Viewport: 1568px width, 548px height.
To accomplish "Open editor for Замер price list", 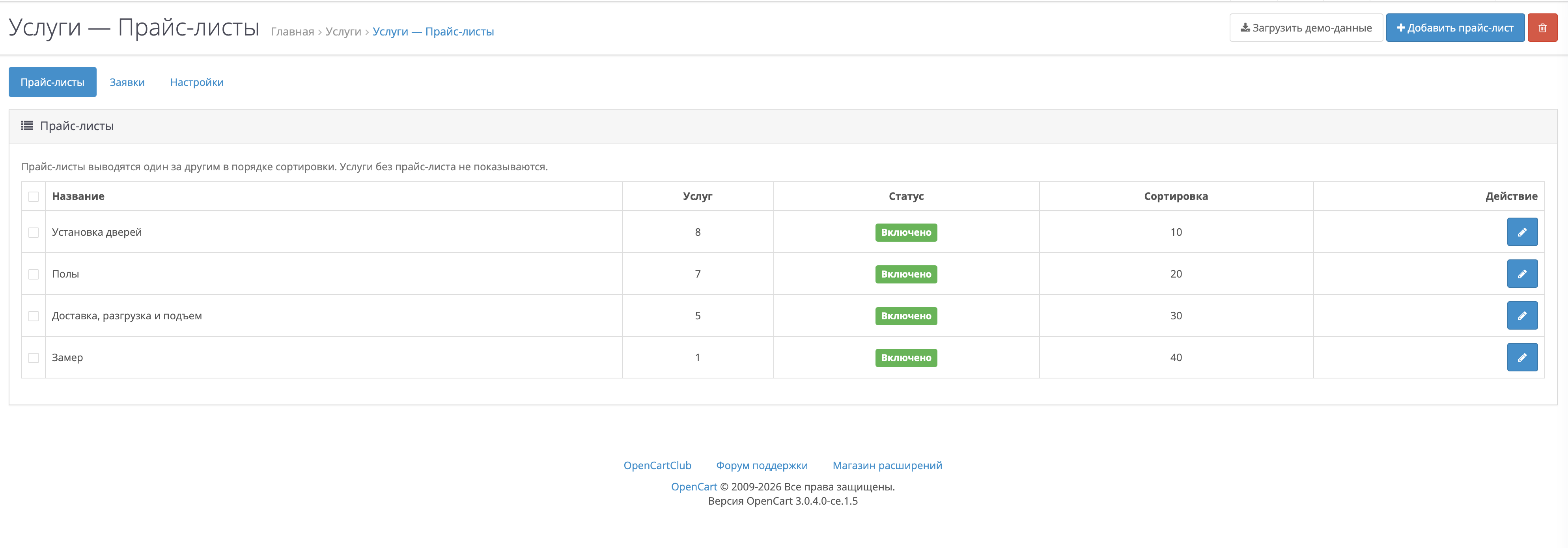I will click(1522, 358).
